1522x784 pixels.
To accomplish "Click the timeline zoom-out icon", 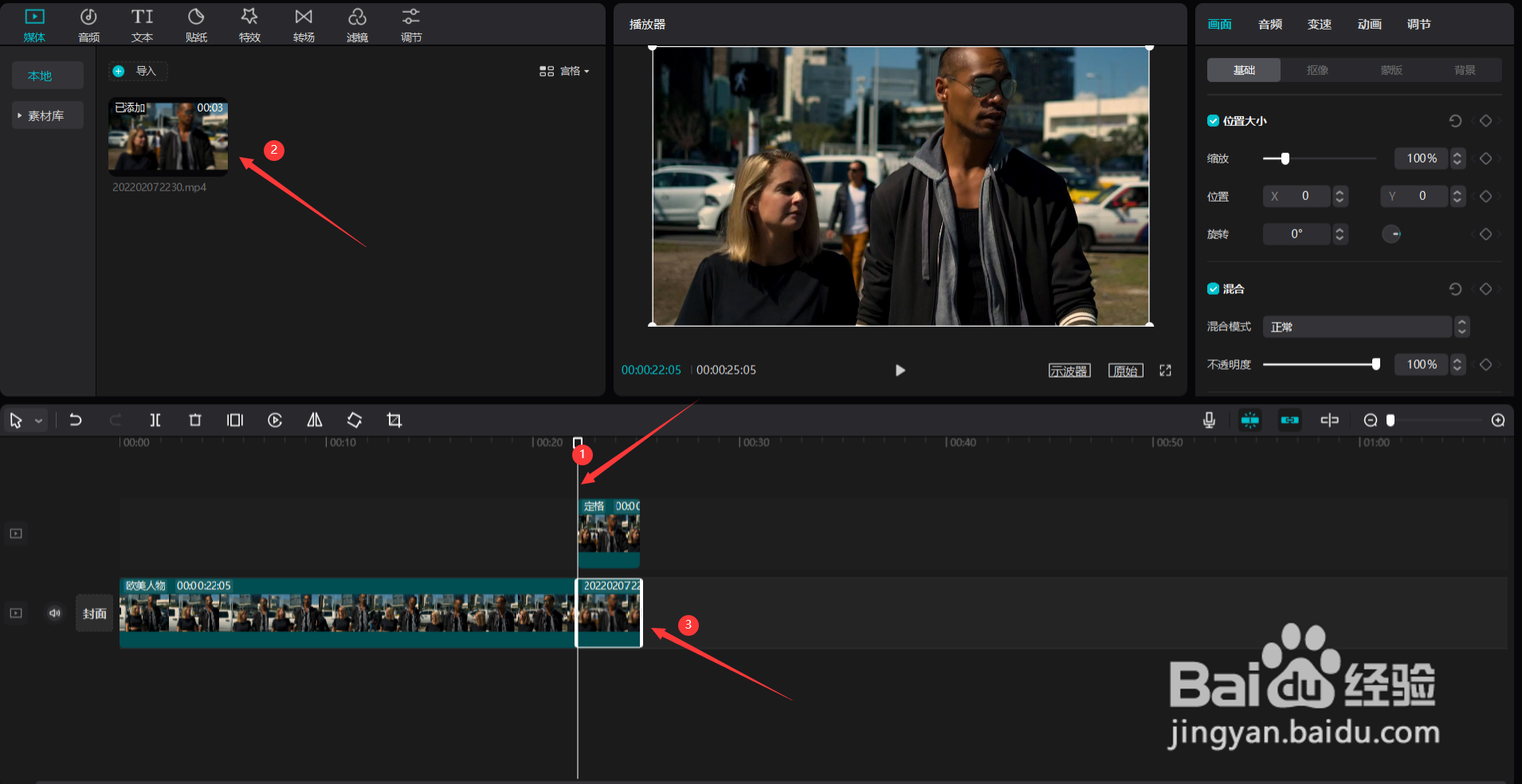I will pyautogui.click(x=1371, y=420).
